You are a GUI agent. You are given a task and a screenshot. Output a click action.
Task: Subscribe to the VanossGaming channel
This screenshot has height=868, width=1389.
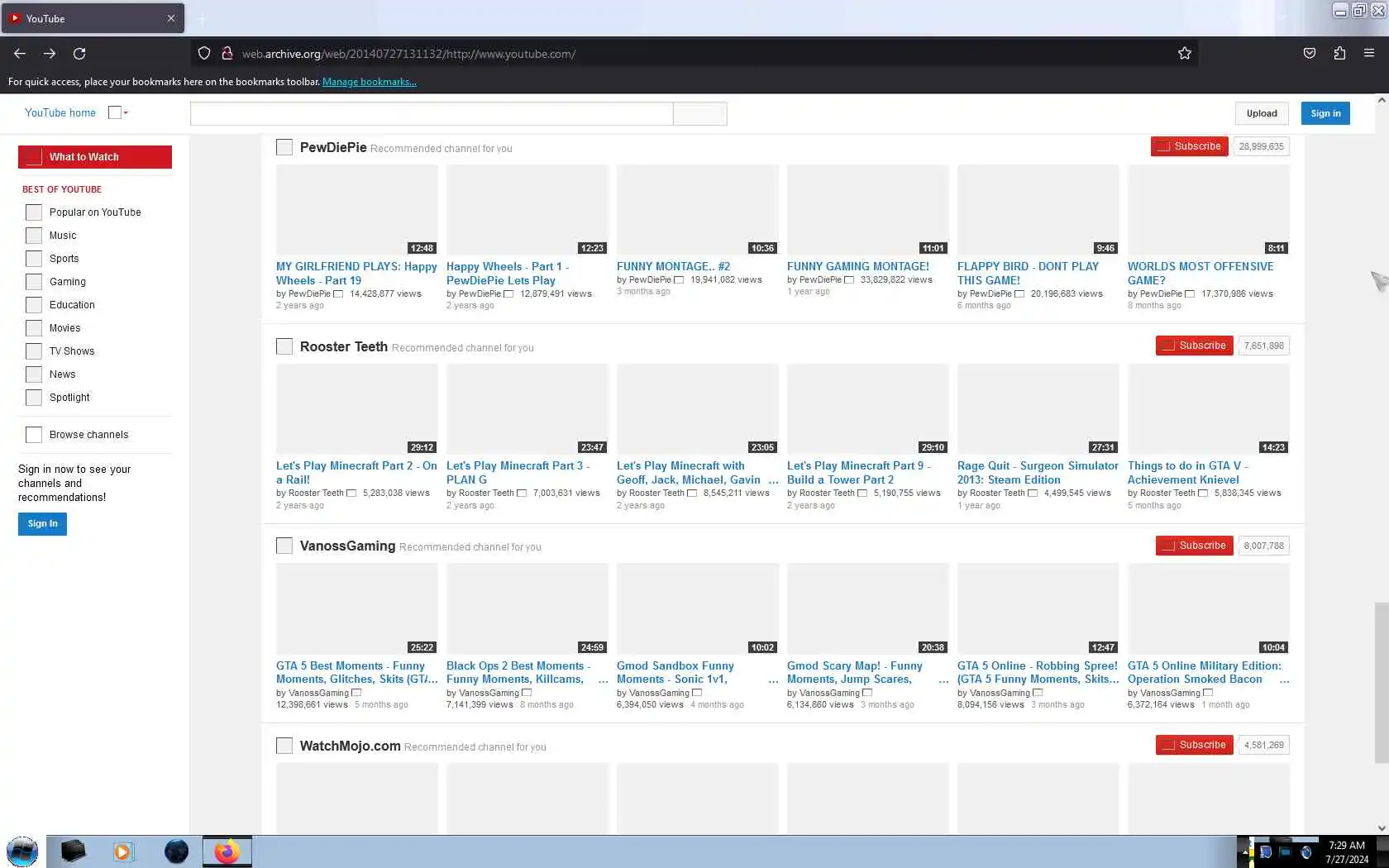coord(1194,546)
